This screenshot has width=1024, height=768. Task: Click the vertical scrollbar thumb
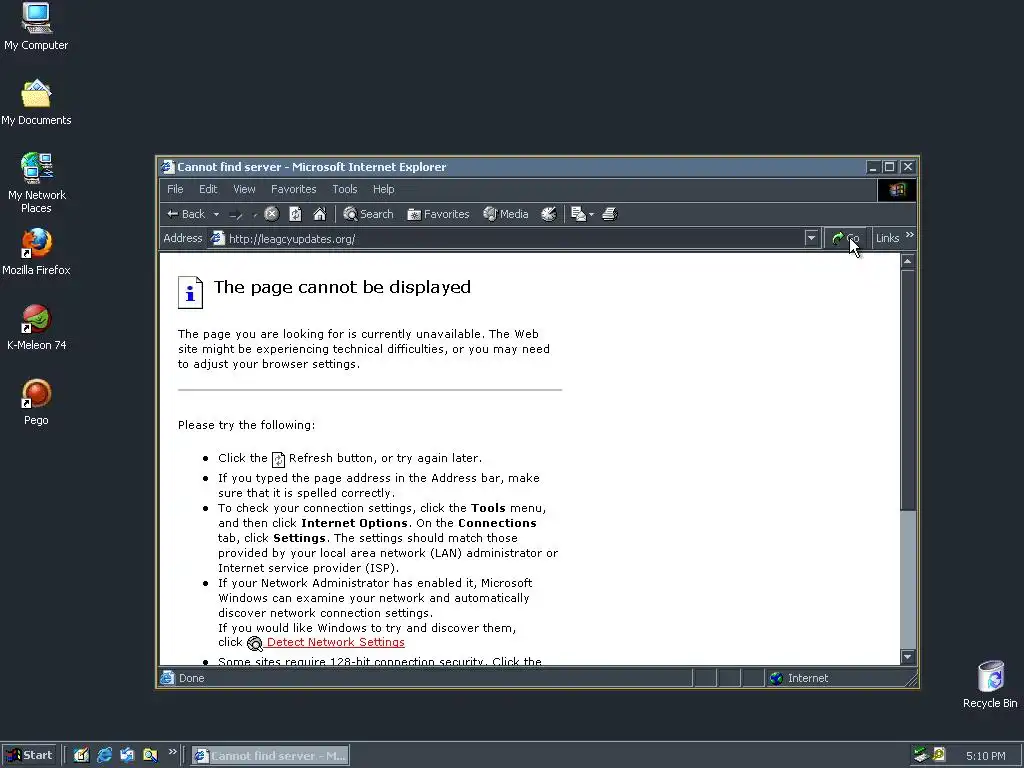point(908,390)
